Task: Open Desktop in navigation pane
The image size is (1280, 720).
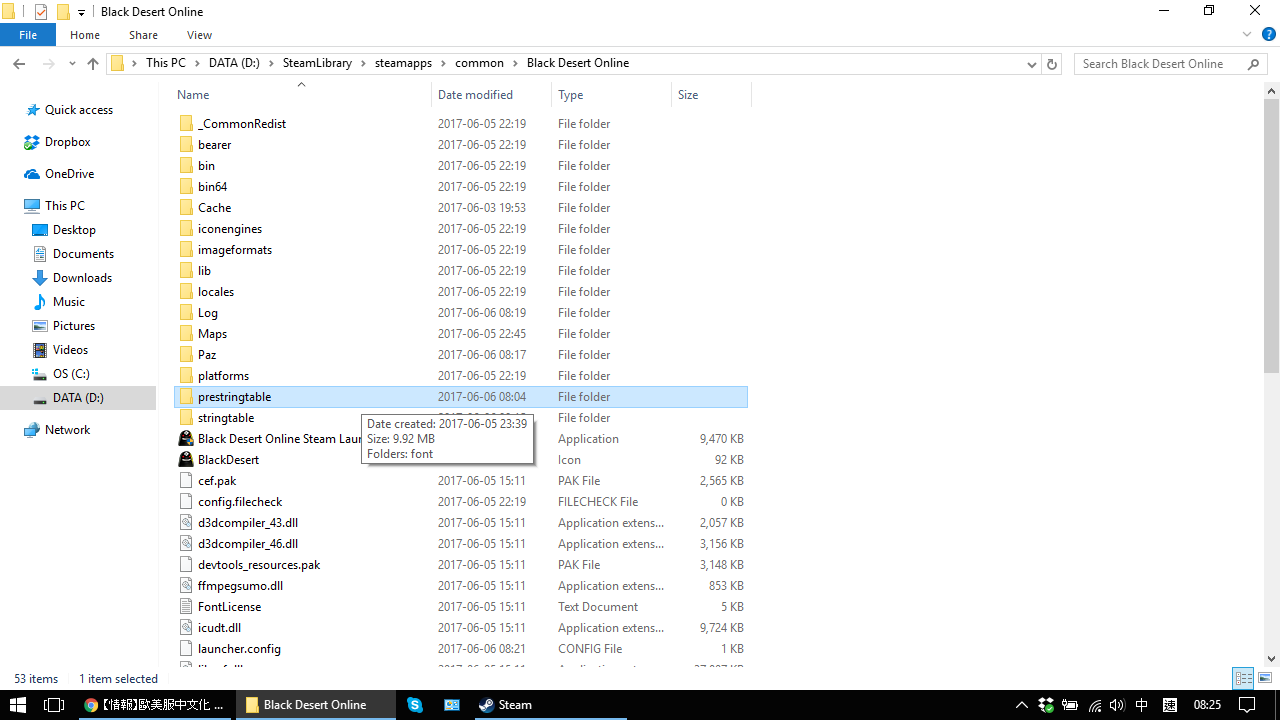Action: pyautogui.click(x=65, y=230)
